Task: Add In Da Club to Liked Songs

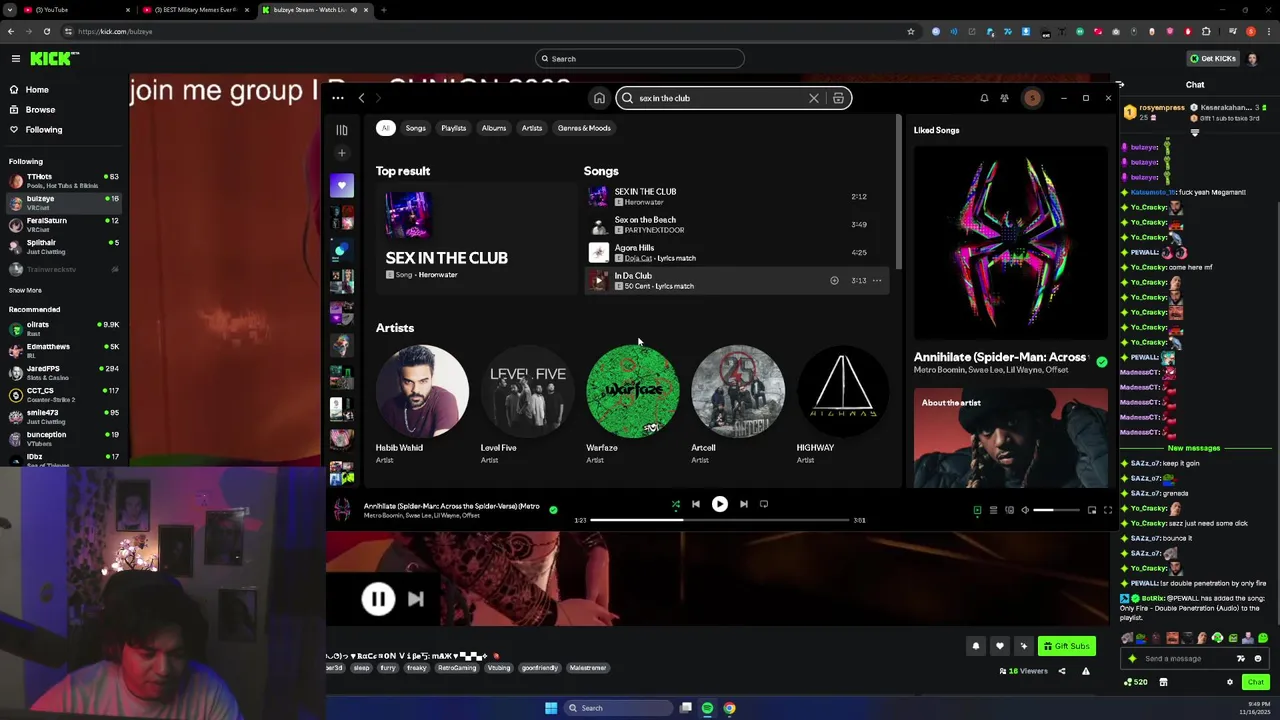Action: (834, 281)
